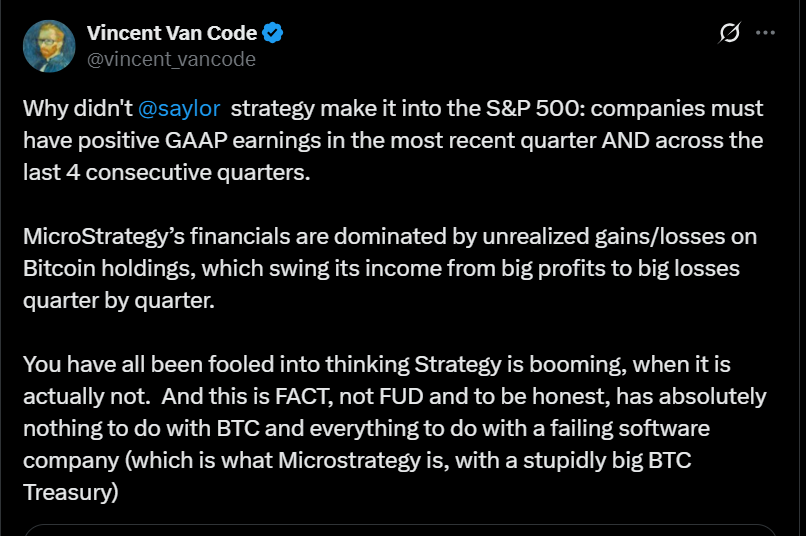
Task: Click the Grok explain-post icon
Action: pos(729,33)
